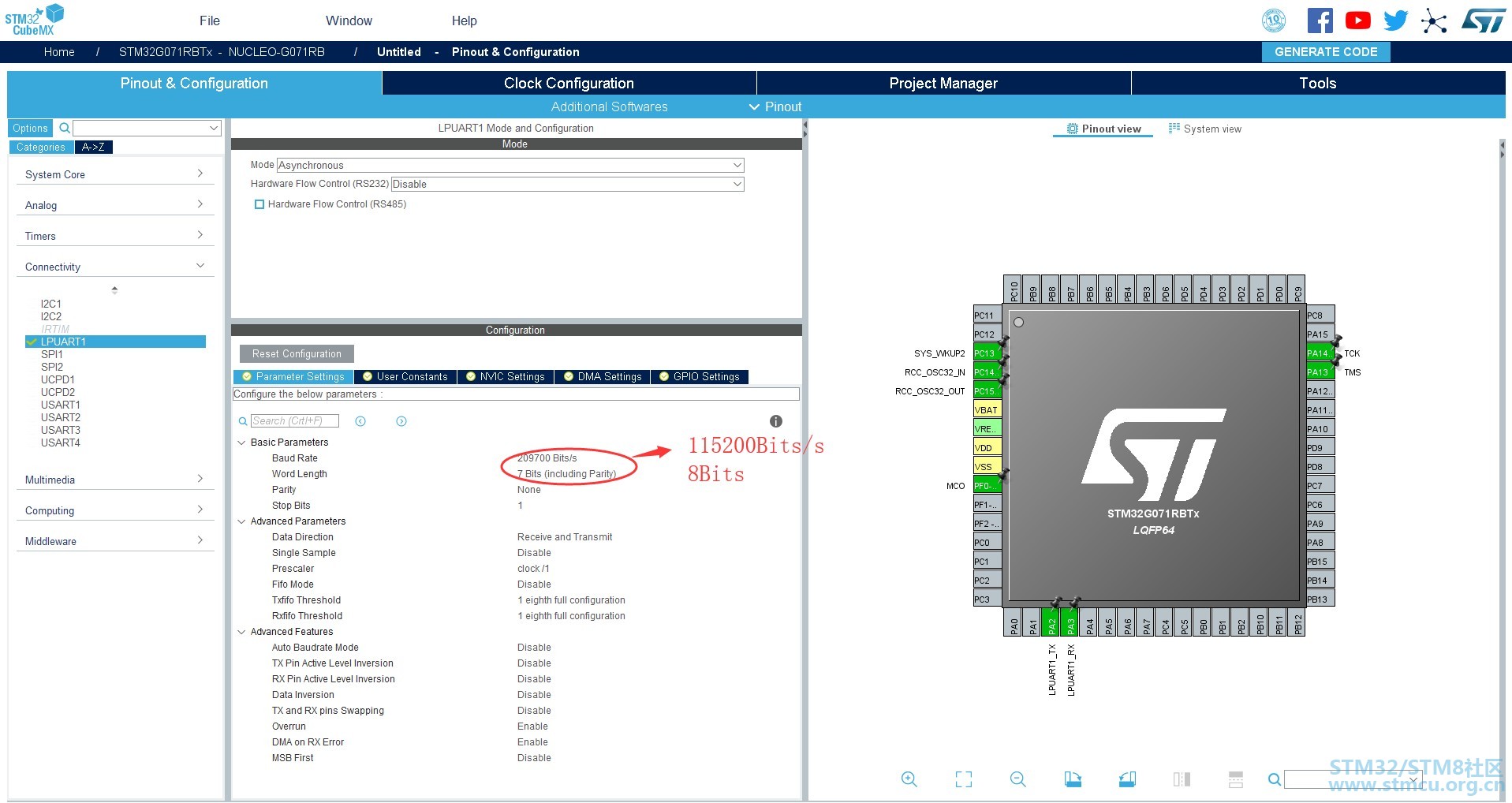Open the YouTube channel icon

pos(1357,21)
